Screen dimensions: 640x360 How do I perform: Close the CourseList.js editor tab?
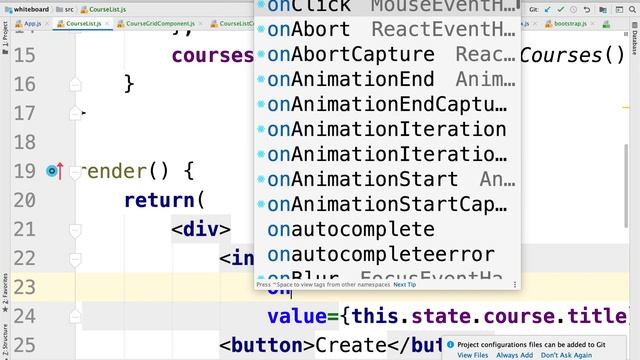tap(107, 24)
